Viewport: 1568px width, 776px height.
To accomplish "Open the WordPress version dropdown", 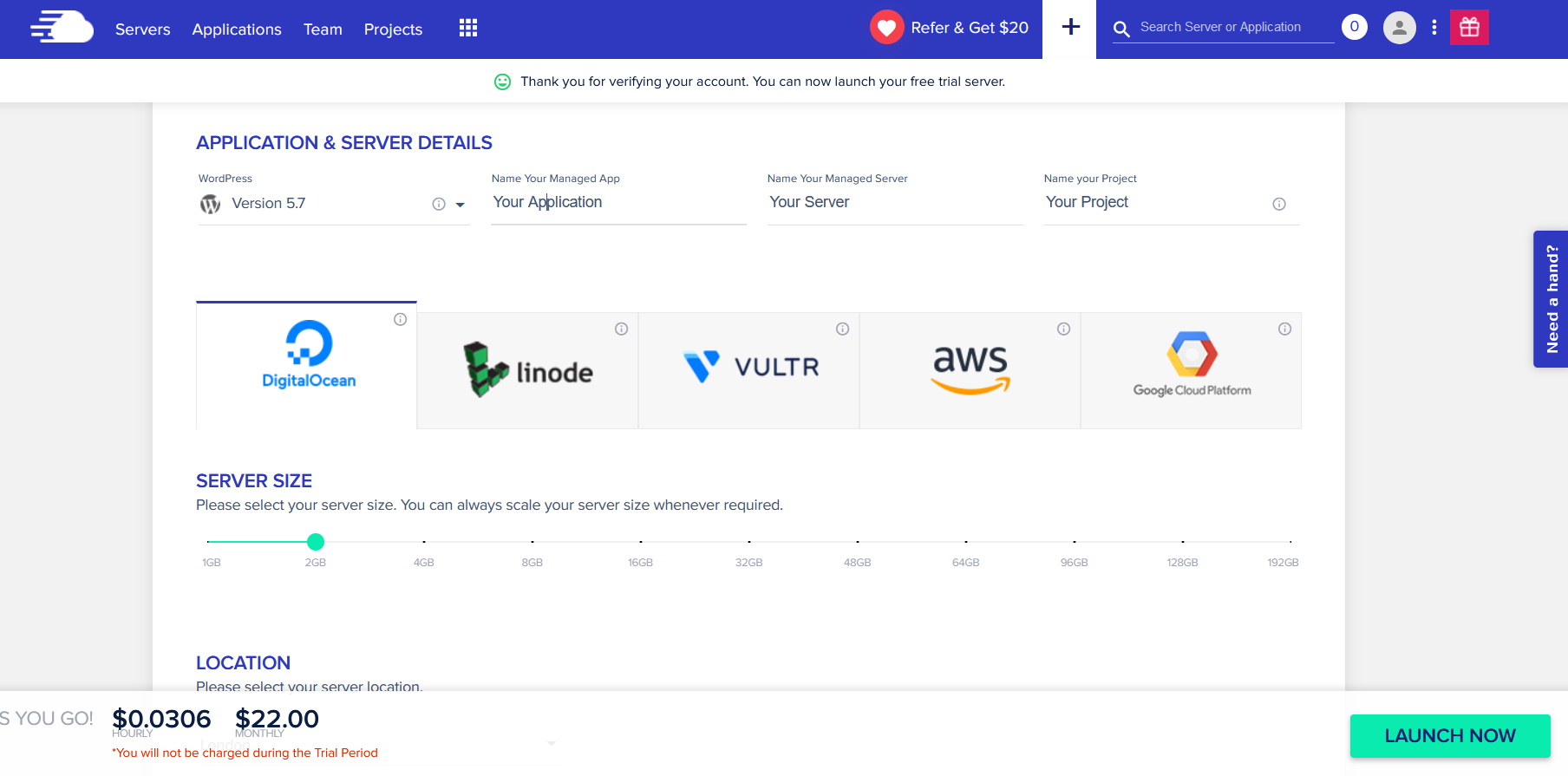I will 461,205.
